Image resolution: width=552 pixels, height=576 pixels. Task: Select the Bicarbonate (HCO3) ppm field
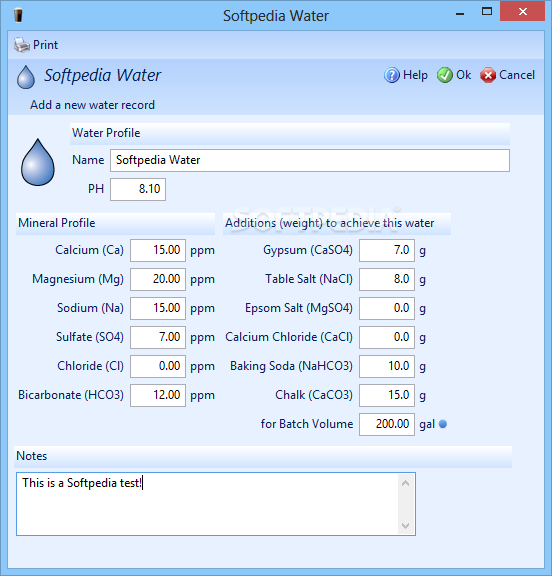158,395
